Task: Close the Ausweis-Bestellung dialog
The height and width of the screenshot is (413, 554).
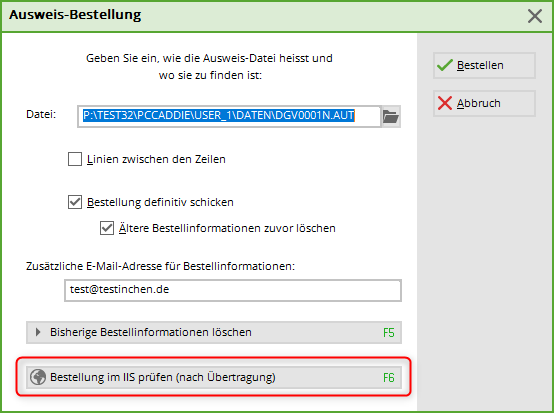Action: pos(535,16)
